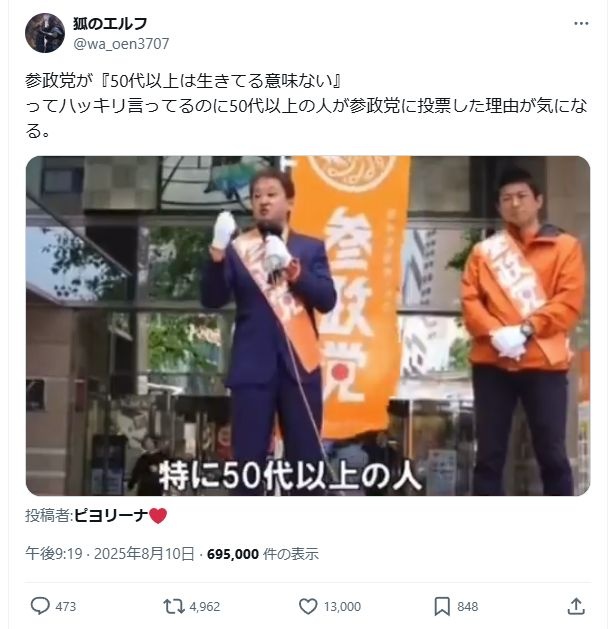Bookmark the post with the bookmark icon
Screen dimensions: 610x629
point(442,606)
